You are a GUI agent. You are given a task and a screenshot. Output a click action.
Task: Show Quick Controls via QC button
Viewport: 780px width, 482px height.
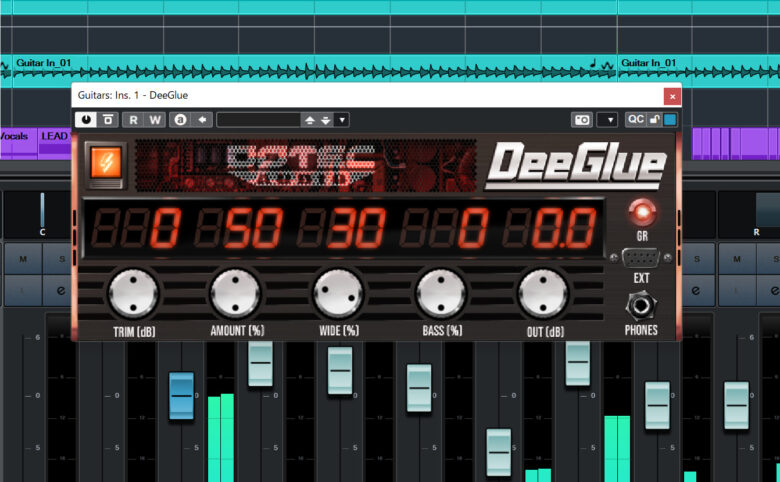coord(635,119)
